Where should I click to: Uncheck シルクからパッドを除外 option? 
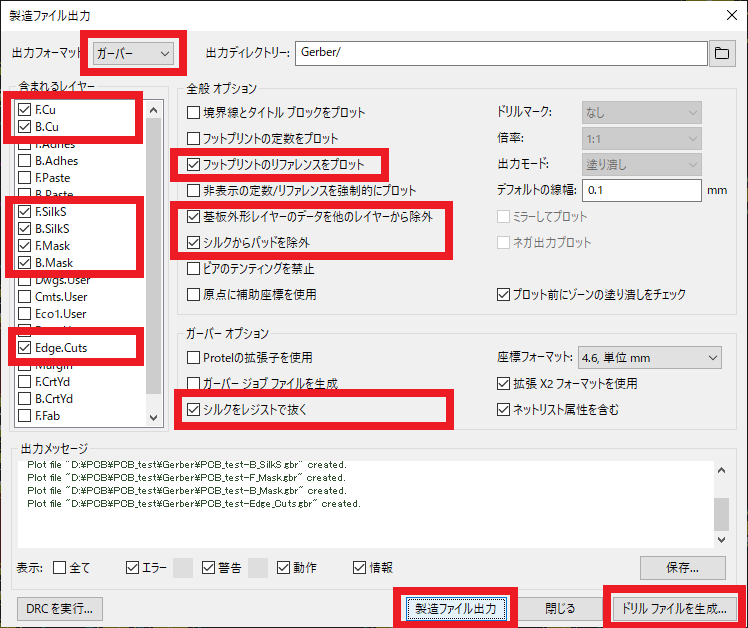(x=195, y=242)
